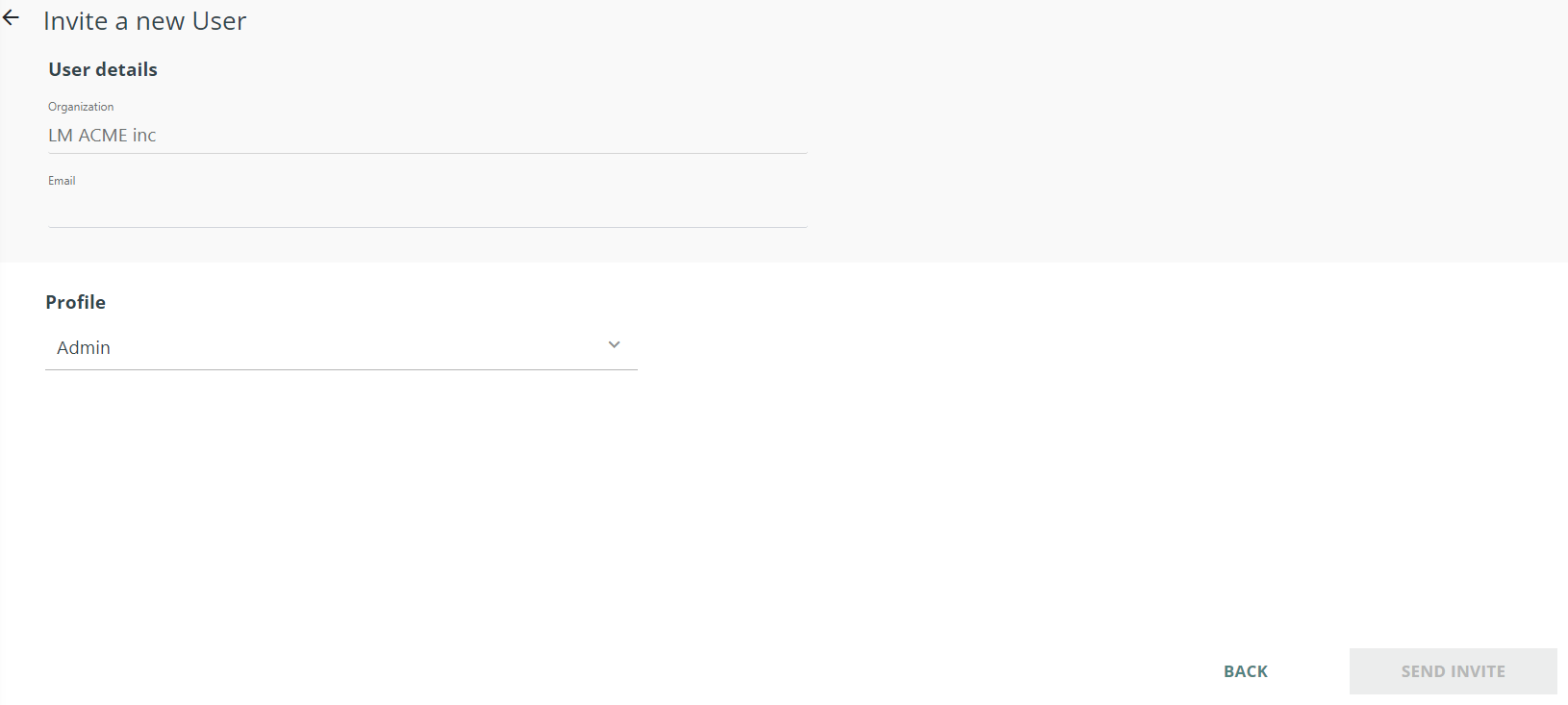This screenshot has height=705, width=1568.
Task: Click the 'LM ACME inc' organization text
Action: 102,136
